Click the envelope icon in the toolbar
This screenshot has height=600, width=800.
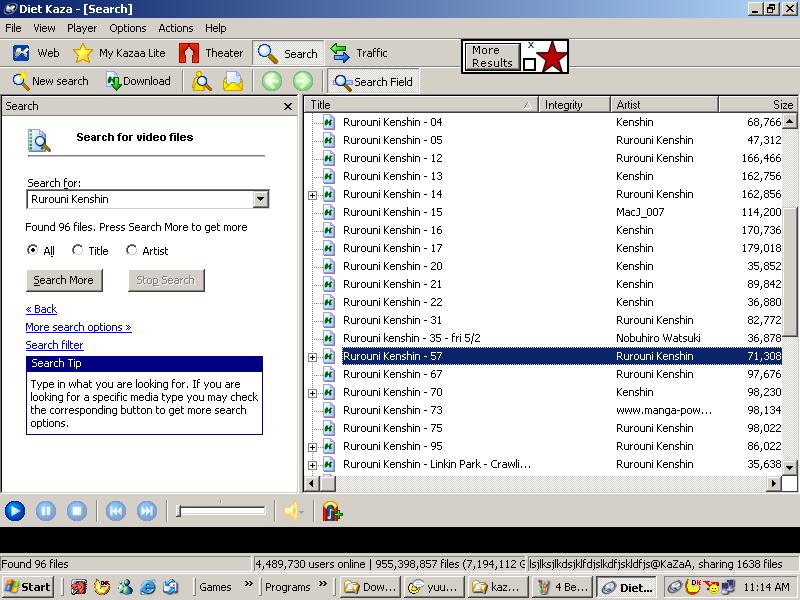[x=233, y=82]
